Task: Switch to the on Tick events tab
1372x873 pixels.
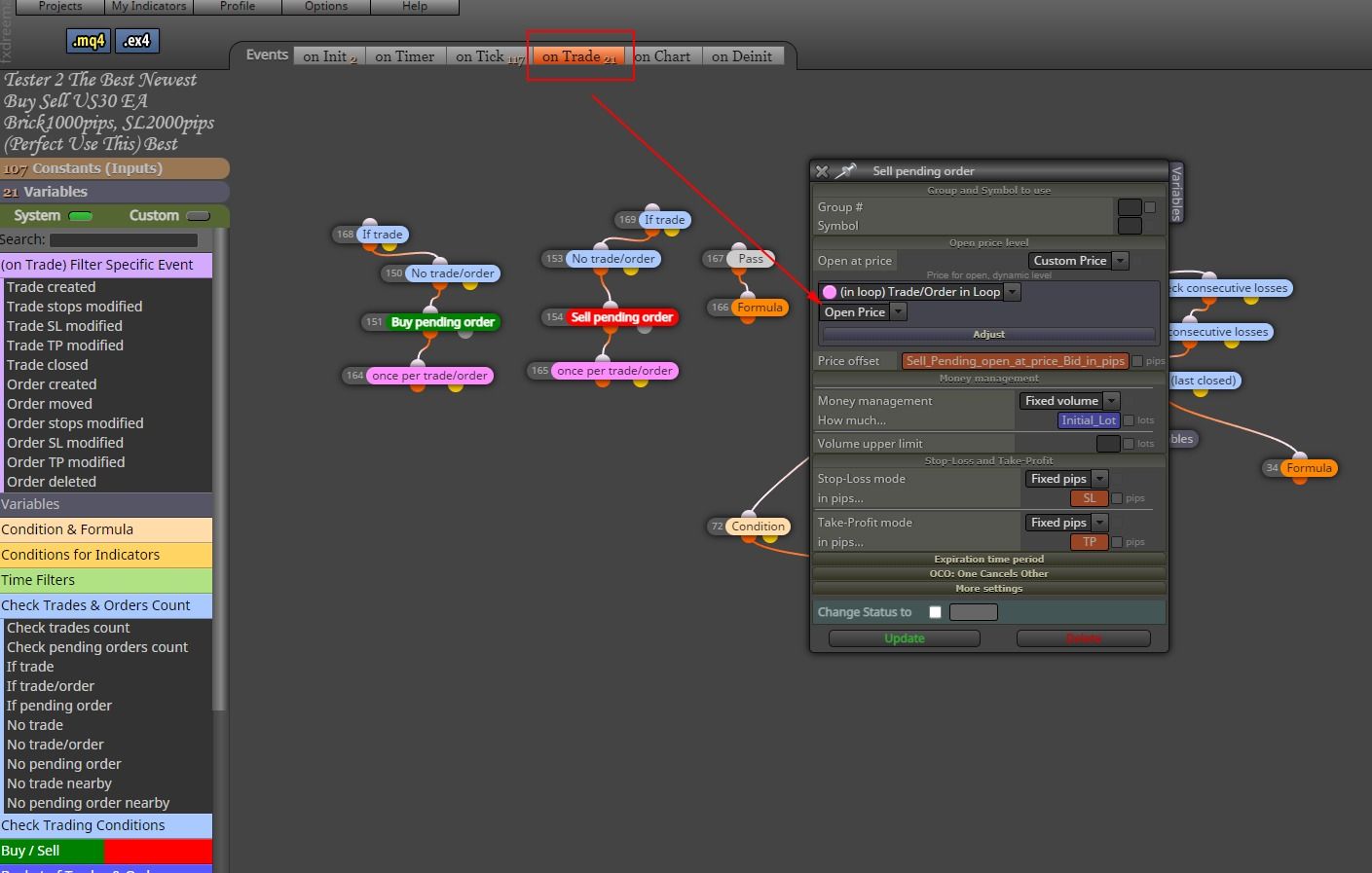Action: tap(489, 56)
